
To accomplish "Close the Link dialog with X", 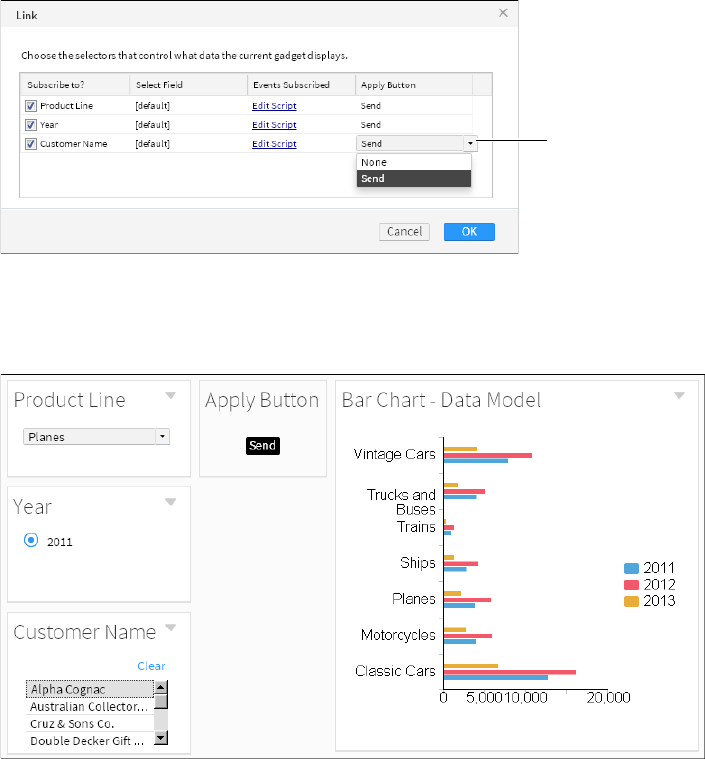I will pos(503,13).
